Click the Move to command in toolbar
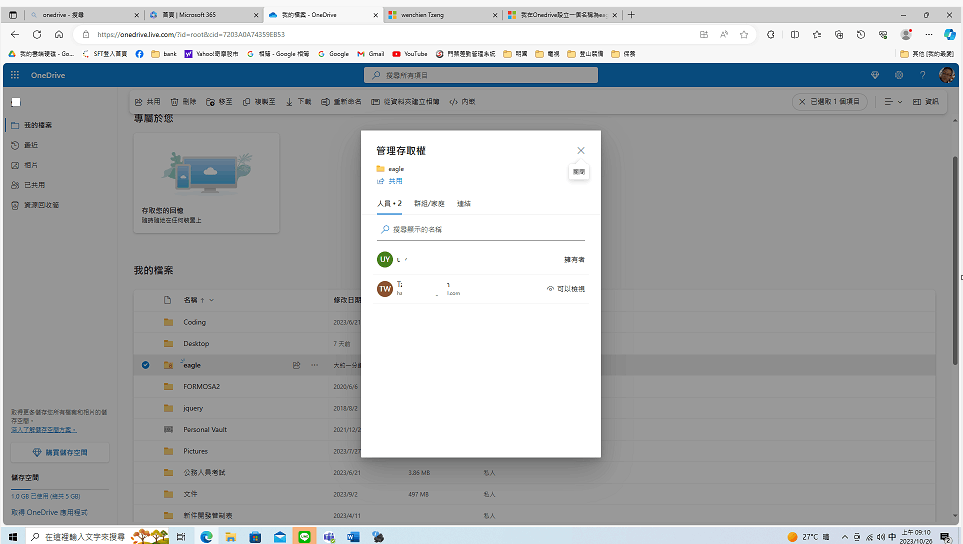Viewport: 963px width, 544px height. tap(219, 102)
